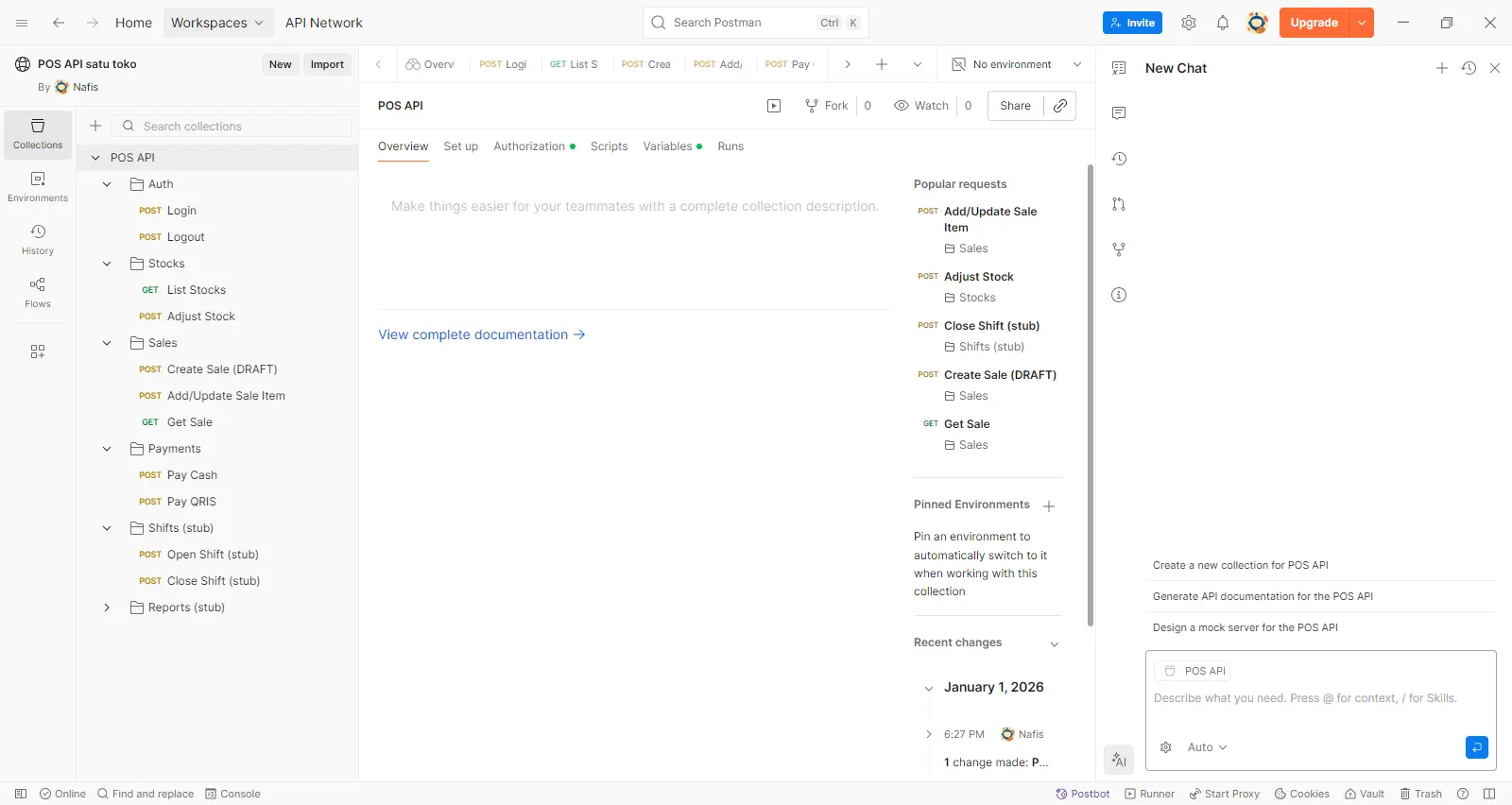This screenshot has width=1512, height=805.
Task: Close the New Chat panel
Action: 1495,68
